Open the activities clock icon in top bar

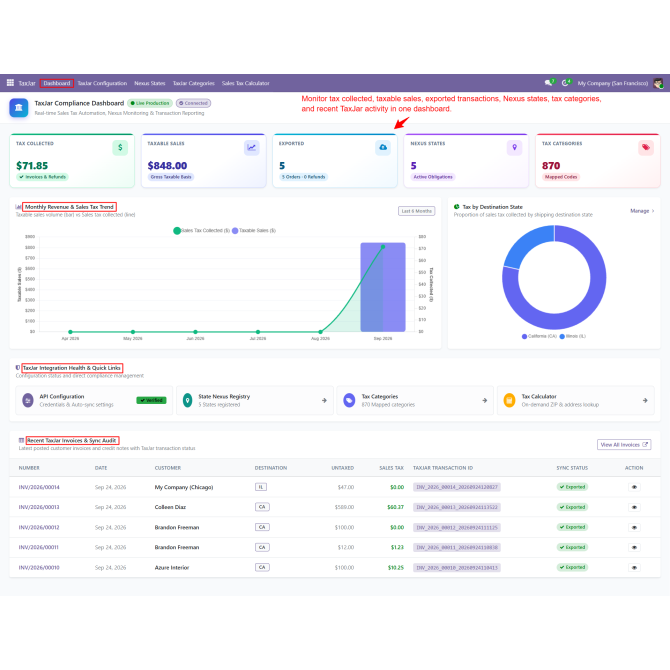566,83
